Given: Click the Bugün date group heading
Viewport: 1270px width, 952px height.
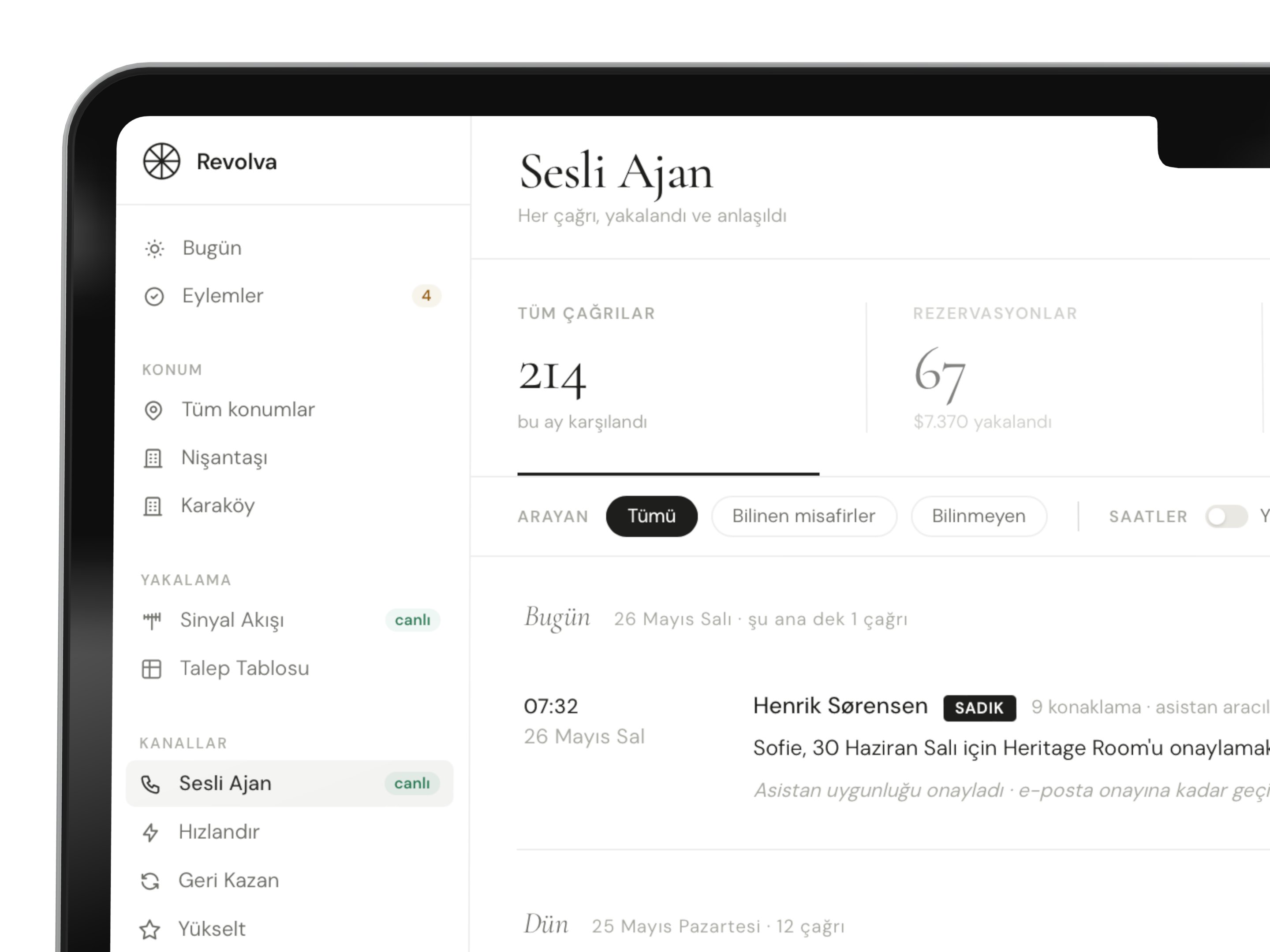Looking at the screenshot, I should coord(557,618).
